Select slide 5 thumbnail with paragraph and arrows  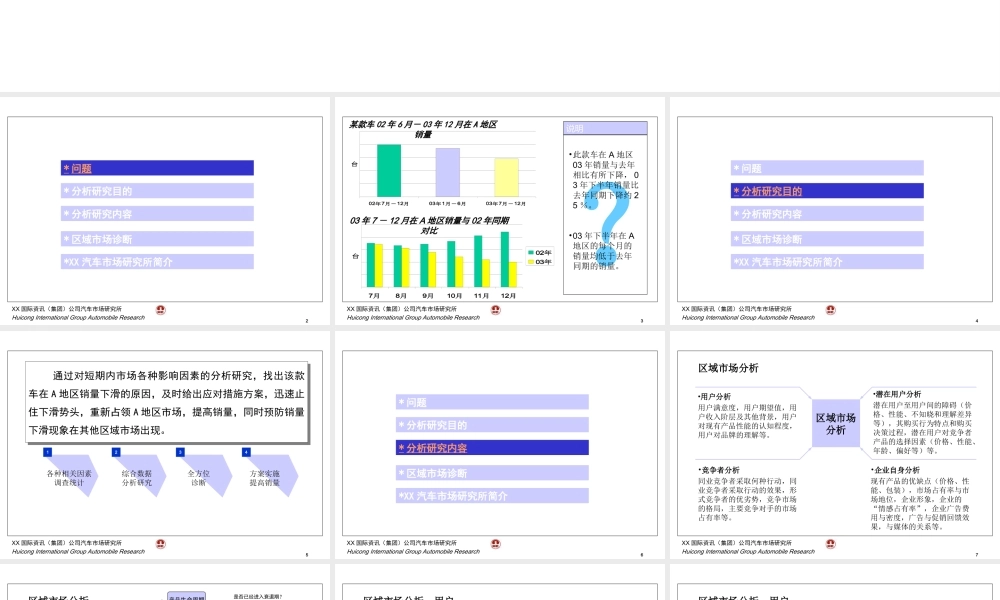pos(165,443)
